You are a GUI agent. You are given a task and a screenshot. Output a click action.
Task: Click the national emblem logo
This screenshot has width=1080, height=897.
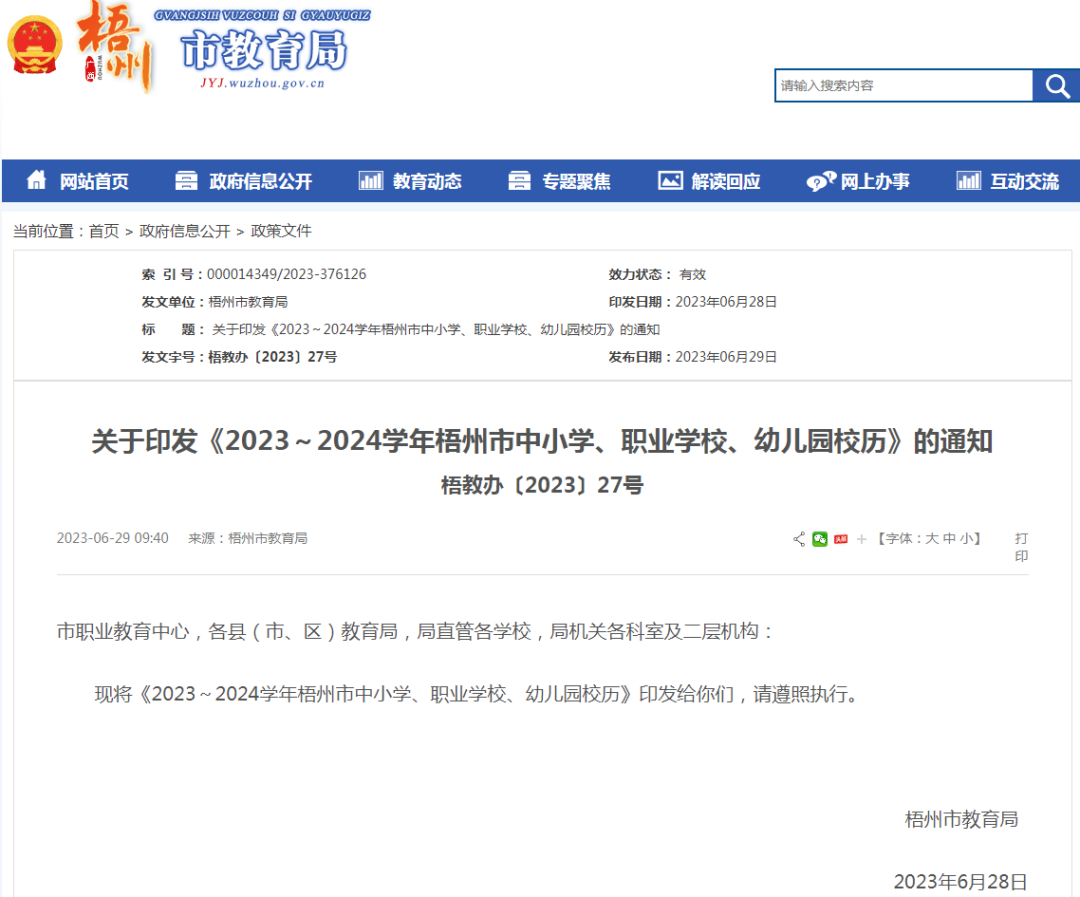pos(35,47)
